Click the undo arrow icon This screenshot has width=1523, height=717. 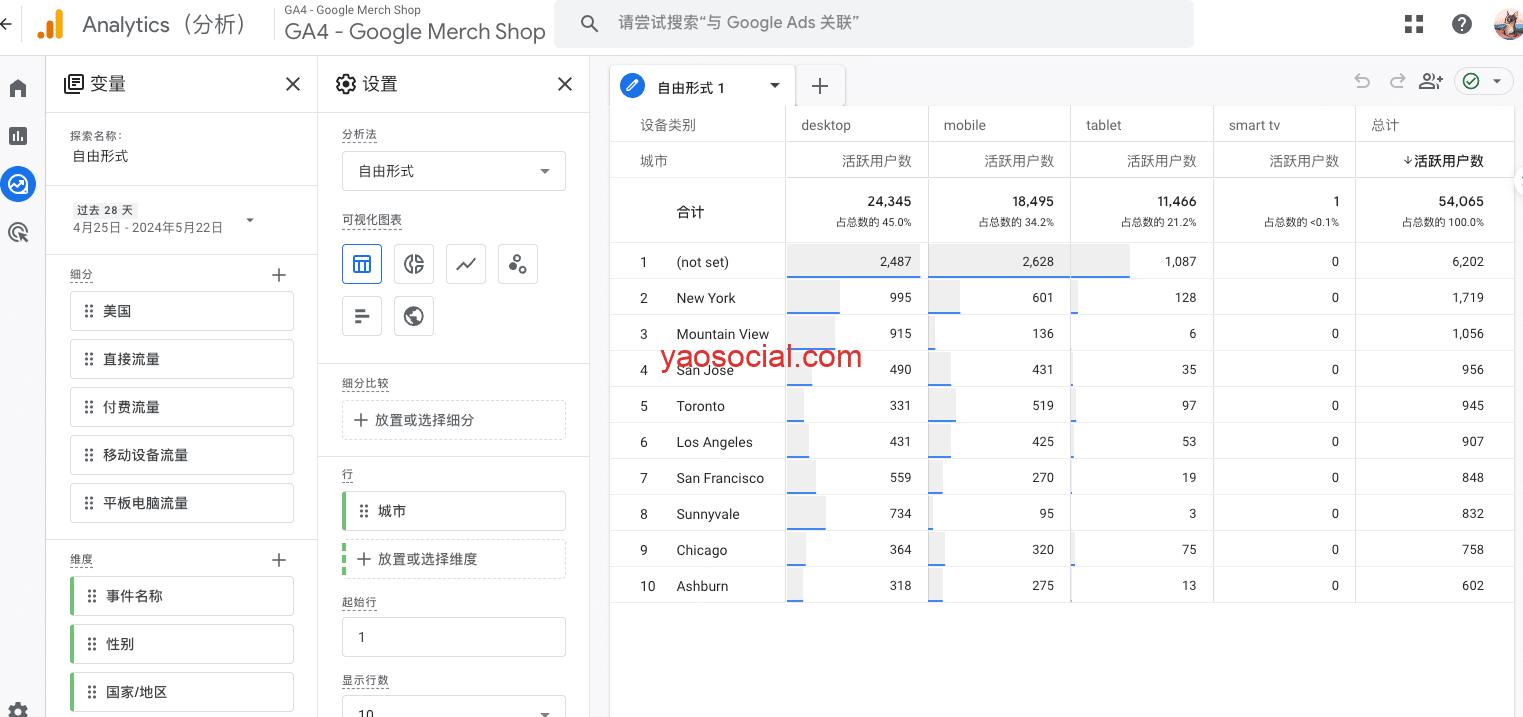pos(1362,82)
